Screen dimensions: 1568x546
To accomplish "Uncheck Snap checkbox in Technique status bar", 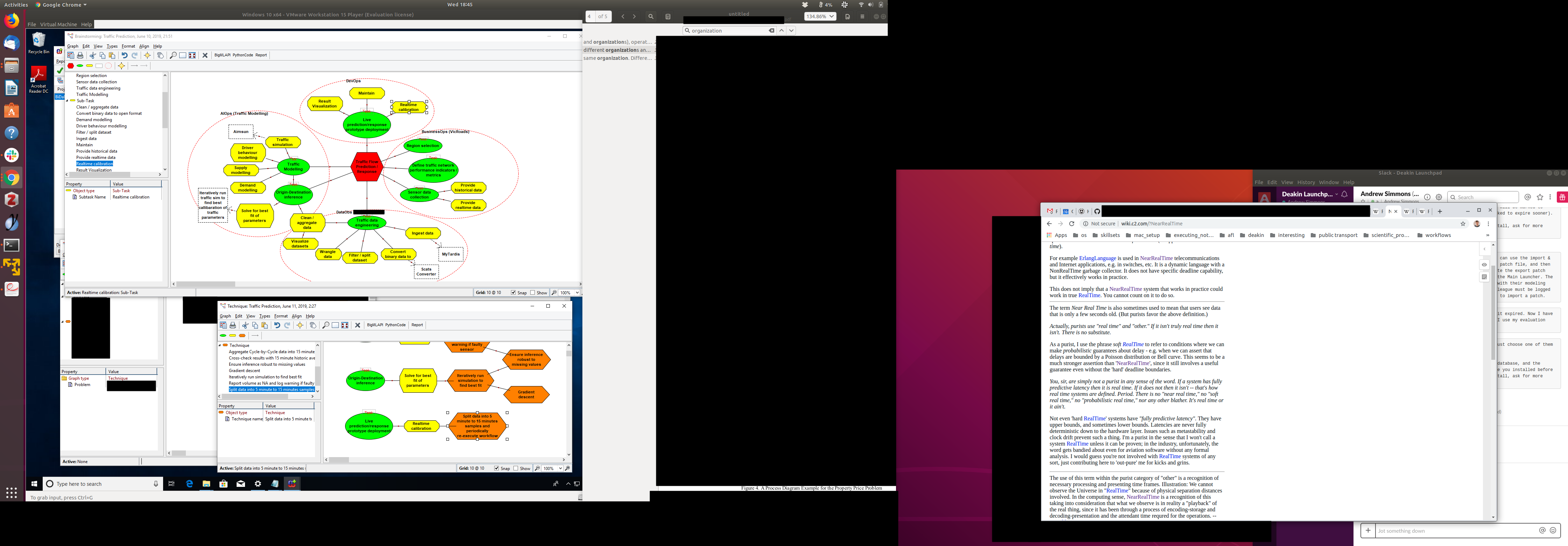I will point(497,468).
